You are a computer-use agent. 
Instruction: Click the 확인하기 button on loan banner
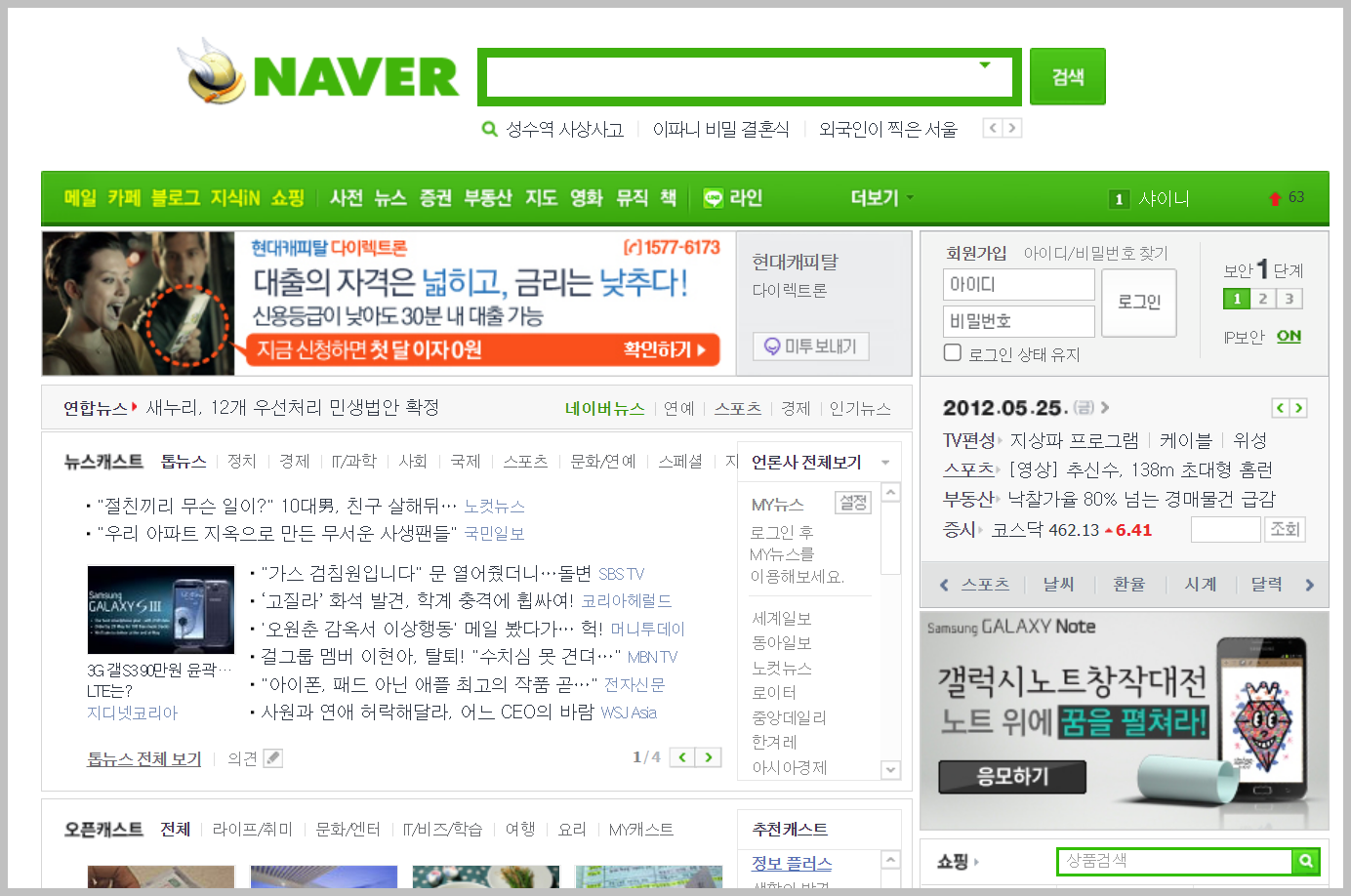pos(665,349)
